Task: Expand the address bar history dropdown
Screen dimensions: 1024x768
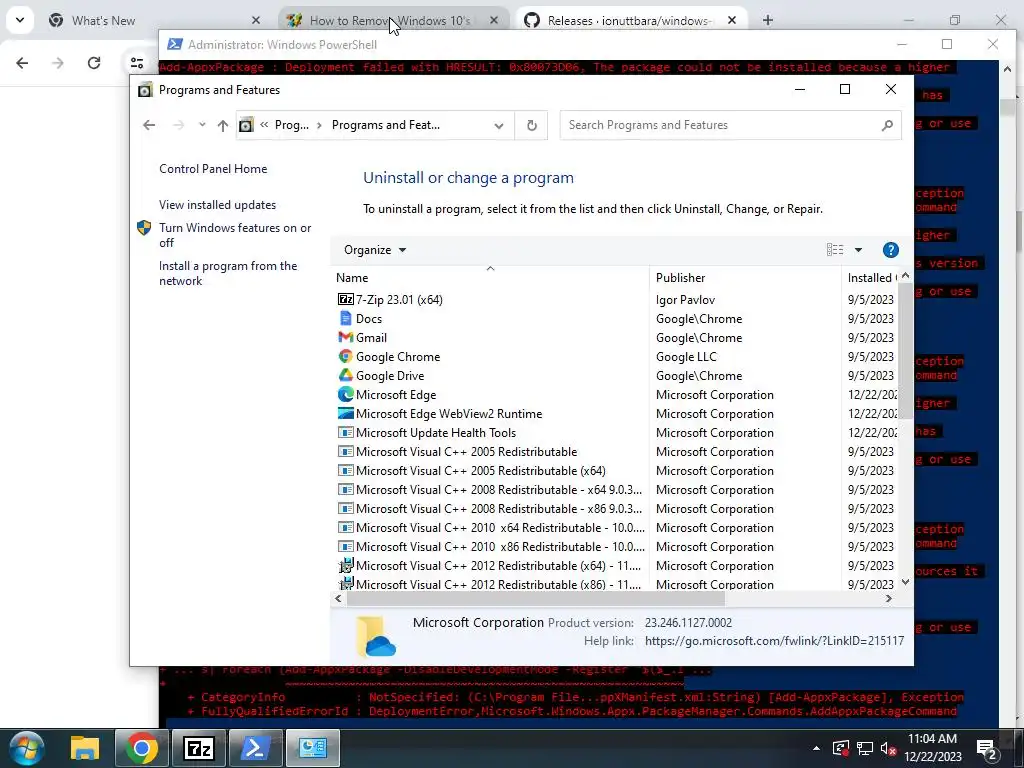Action: [x=499, y=125]
